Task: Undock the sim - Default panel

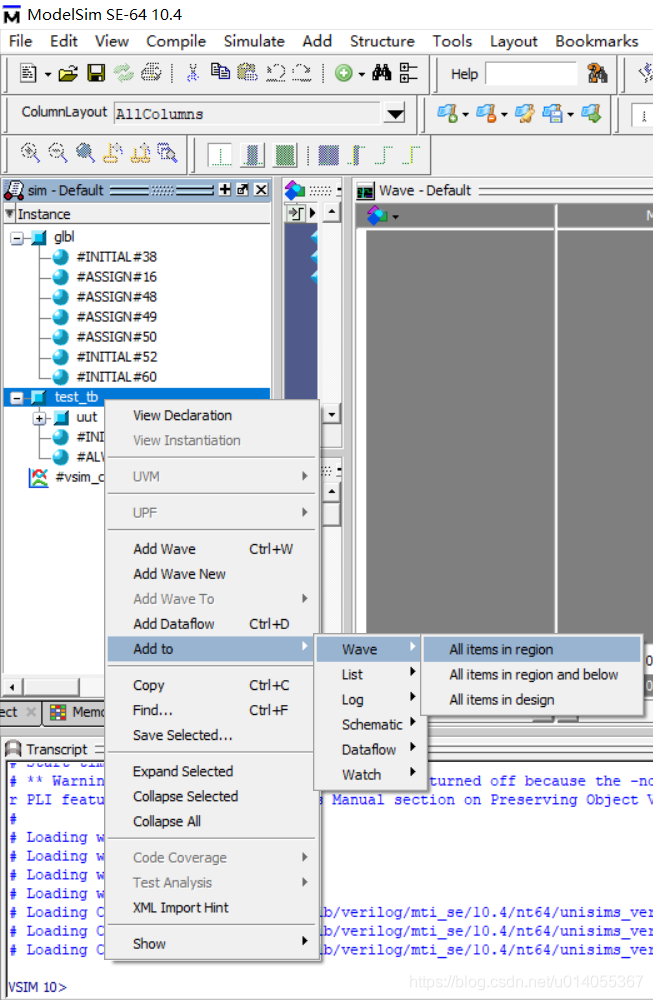Action: coord(242,189)
